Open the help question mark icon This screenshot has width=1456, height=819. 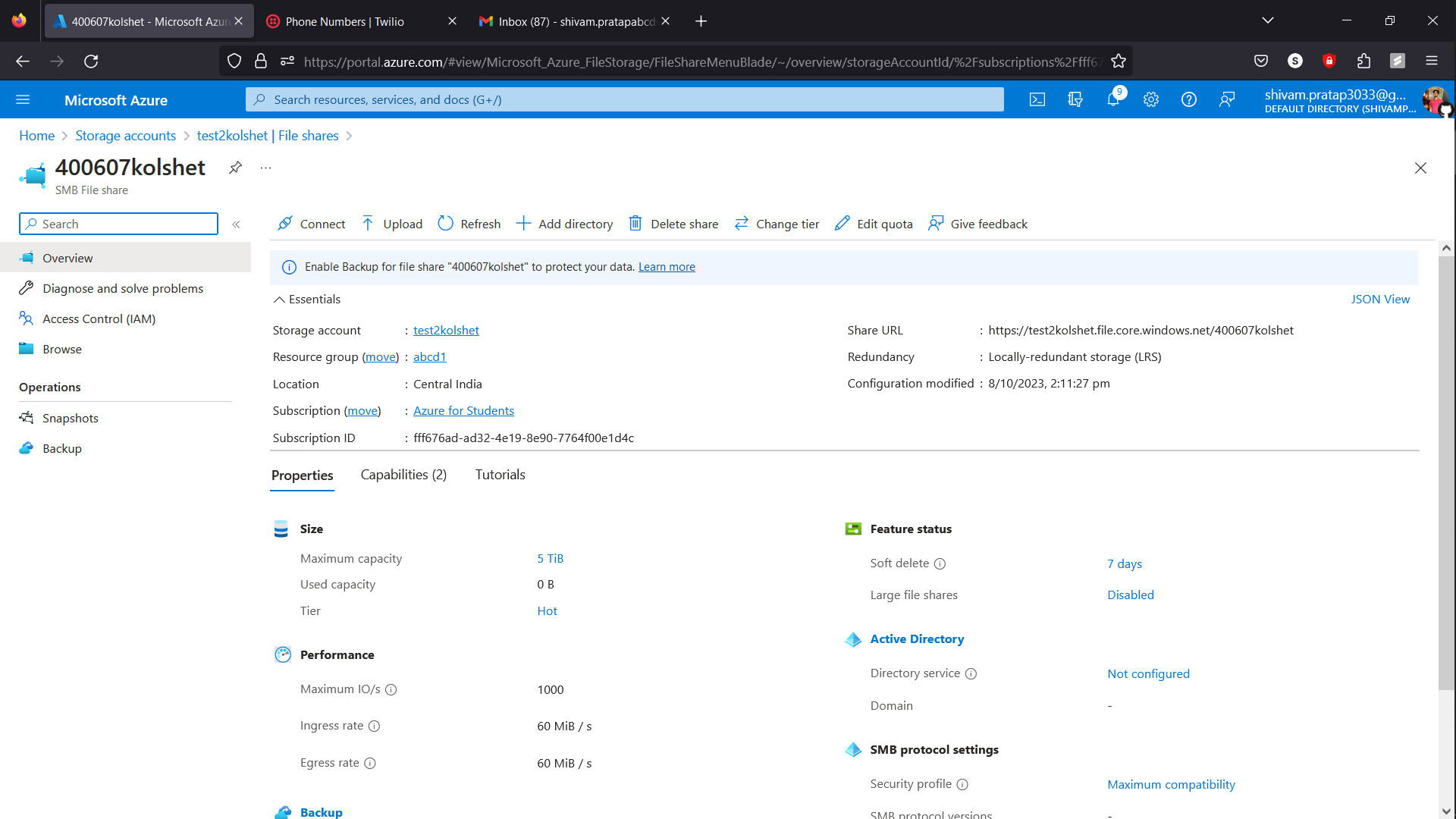pos(1188,99)
